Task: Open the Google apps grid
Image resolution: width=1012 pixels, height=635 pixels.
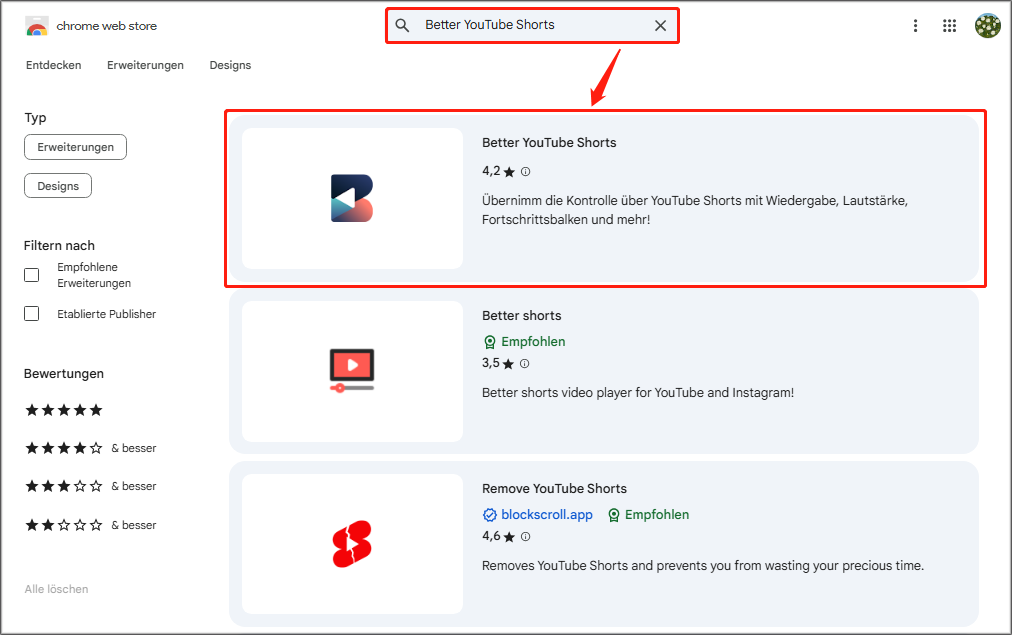Action: [949, 25]
